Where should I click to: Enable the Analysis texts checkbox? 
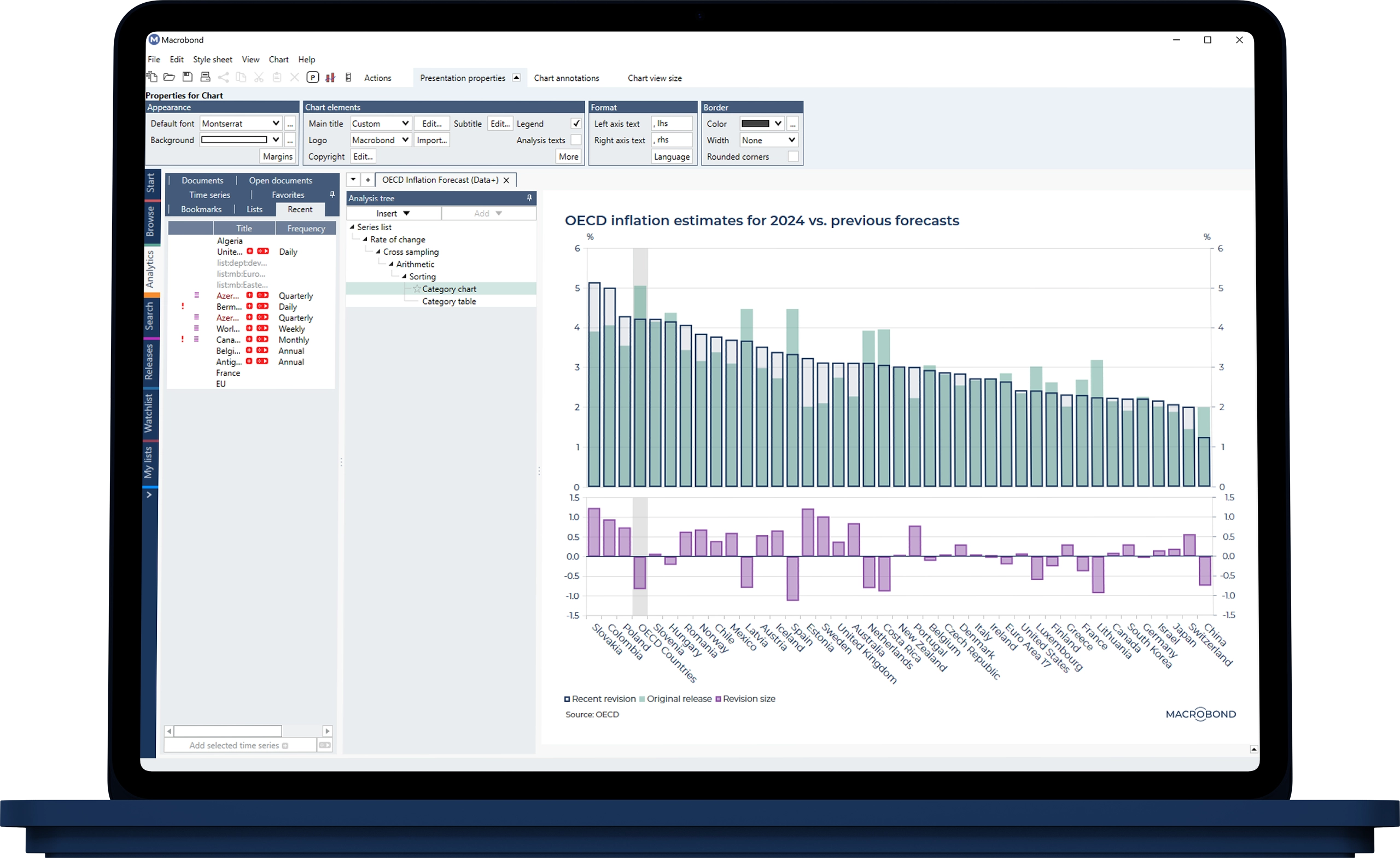pyautogui.click(x=575, y=141)
